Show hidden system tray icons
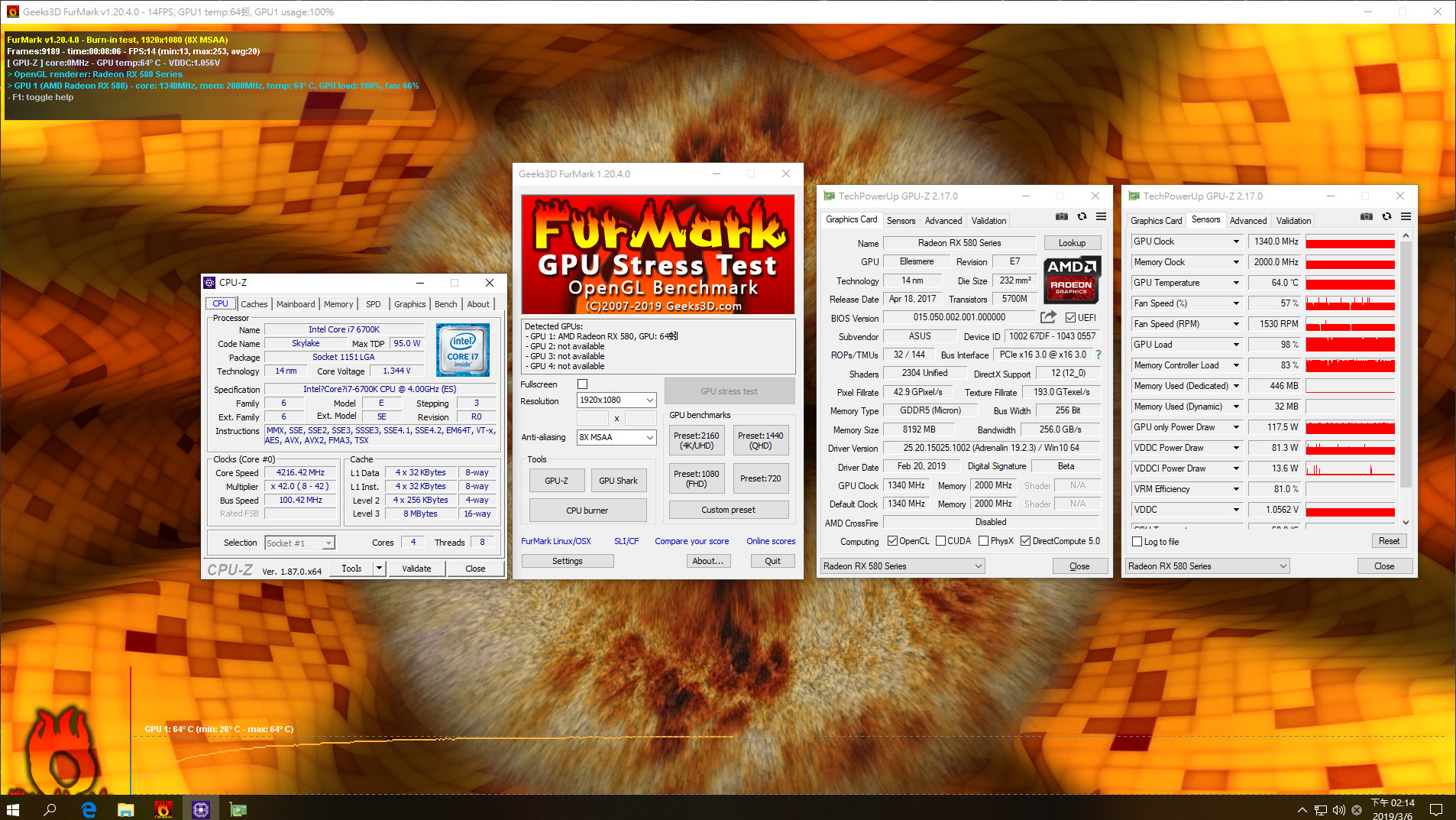1456x820 pixels. (1302, 810)
